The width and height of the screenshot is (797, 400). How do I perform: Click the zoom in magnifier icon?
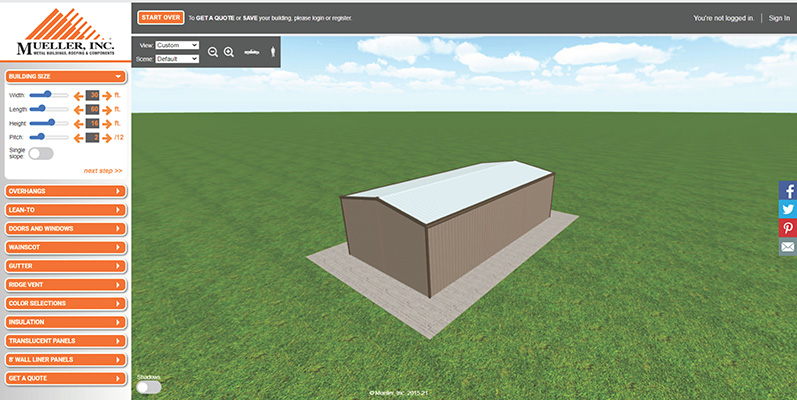tap(229, 52)
